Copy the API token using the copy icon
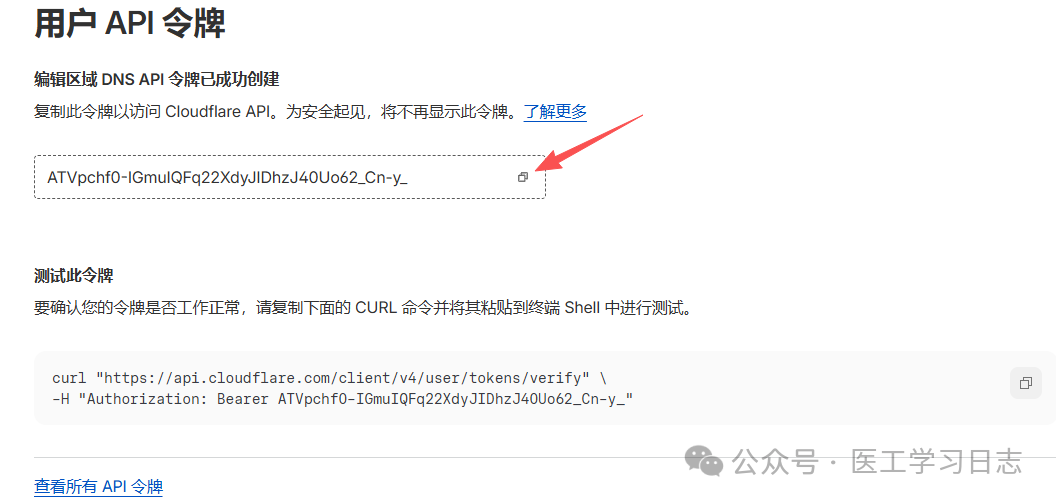Viewport: 1056px width, 504px height. 523,177
